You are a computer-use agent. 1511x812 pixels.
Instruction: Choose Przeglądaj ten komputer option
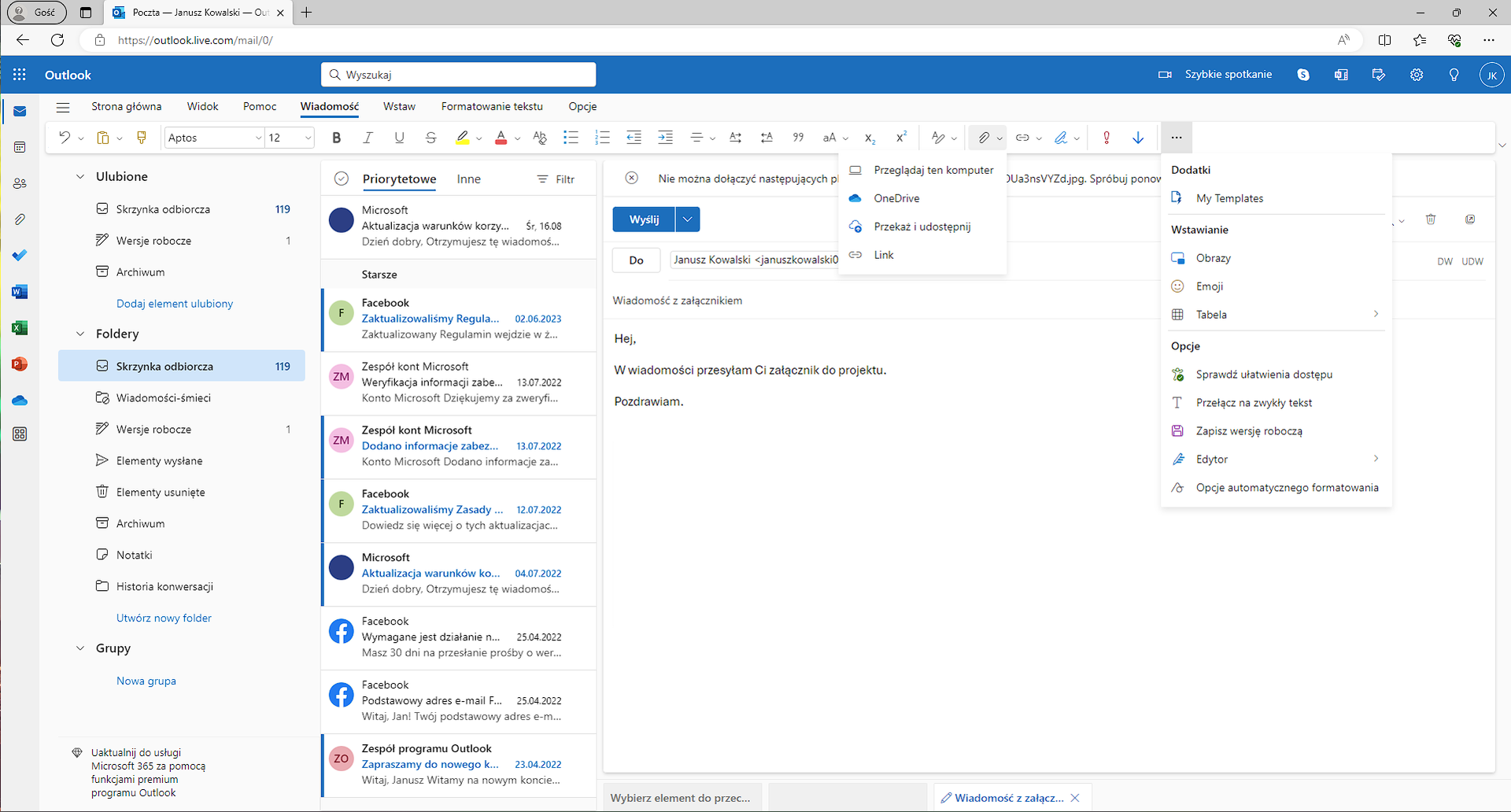coord(922,170)
